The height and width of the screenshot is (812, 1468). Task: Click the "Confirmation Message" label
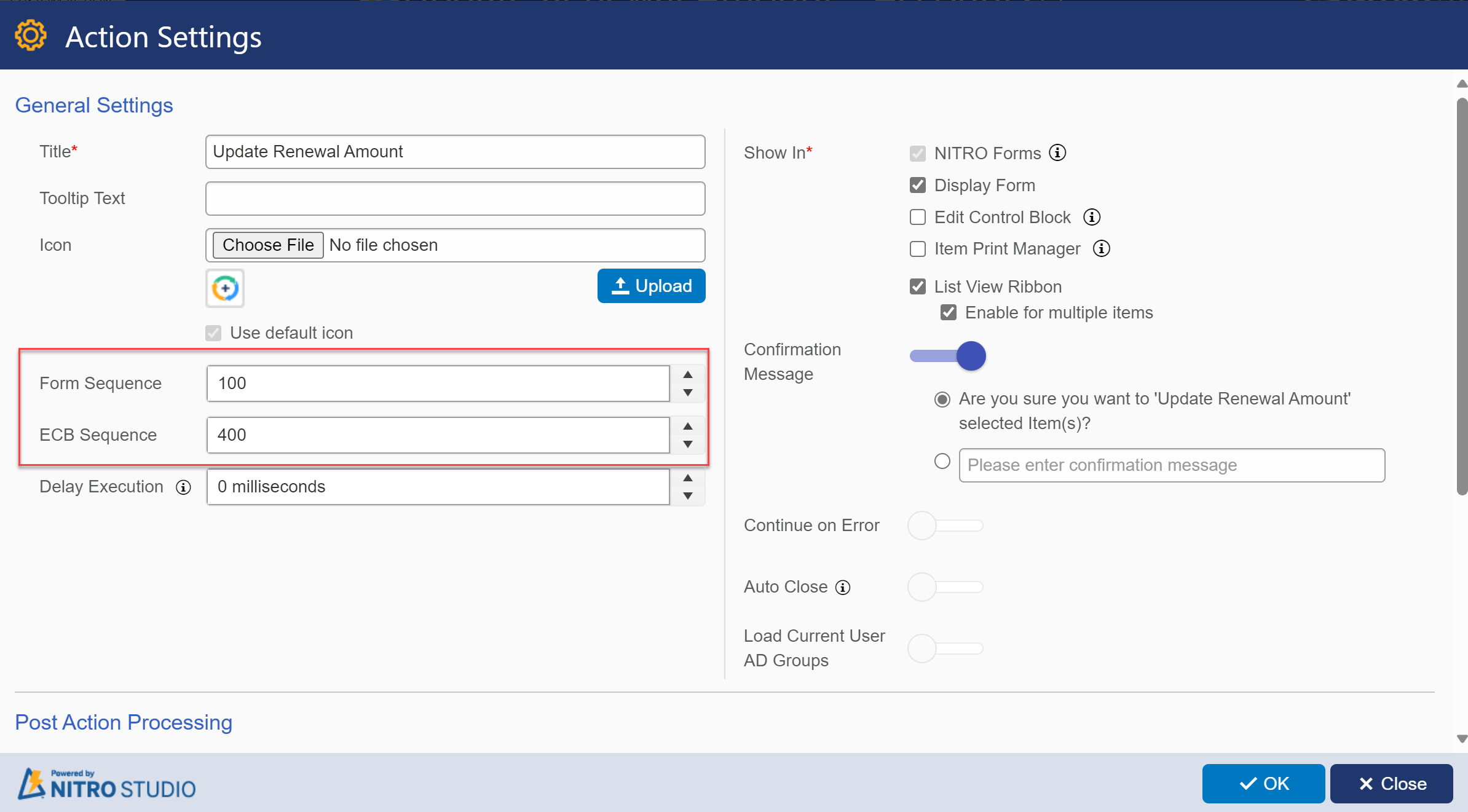pos(792,361)
